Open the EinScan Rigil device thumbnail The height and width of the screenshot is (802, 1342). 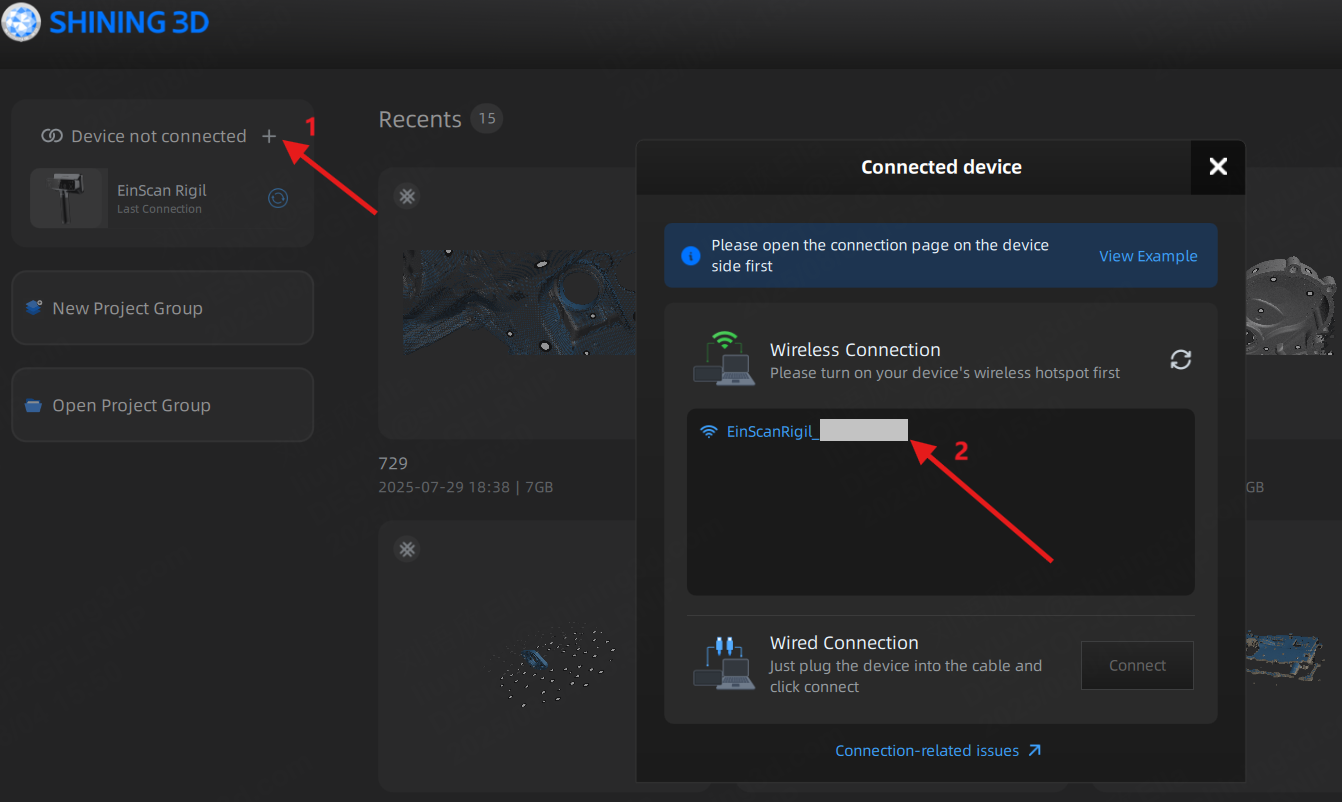click(x=69, y=198)
